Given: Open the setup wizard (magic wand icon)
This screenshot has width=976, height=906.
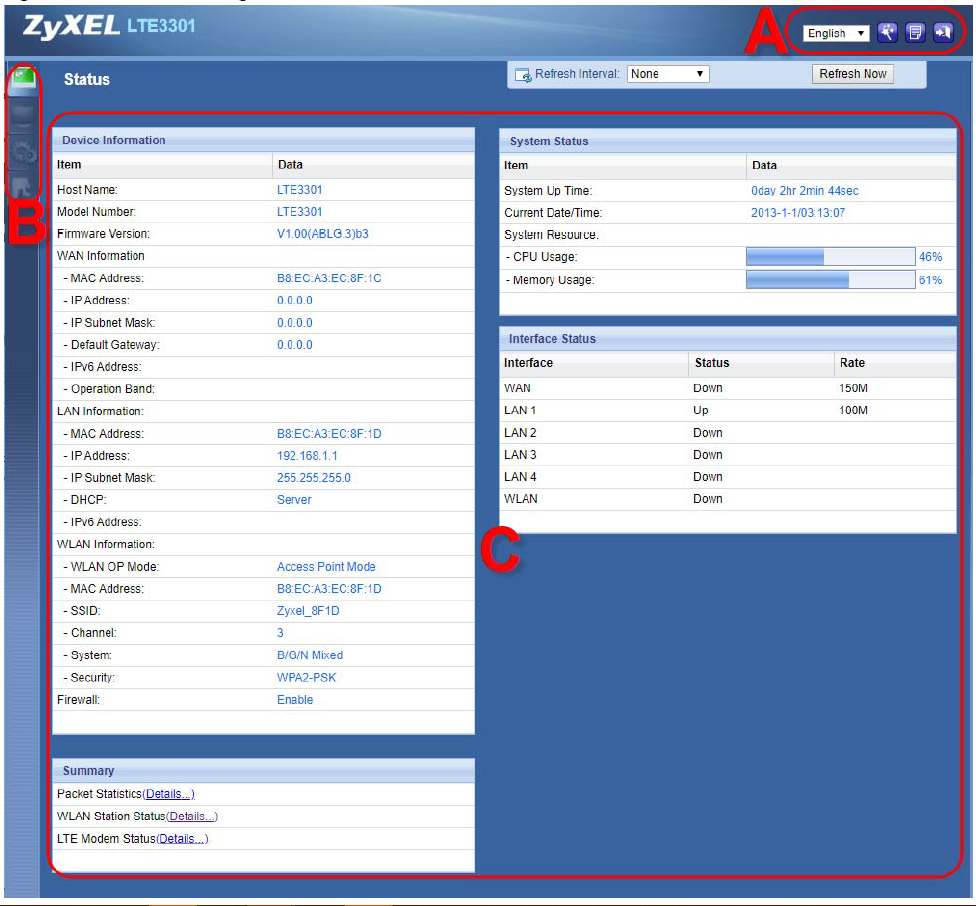Looking at the screenshot, I should click(x=887, y=32).
